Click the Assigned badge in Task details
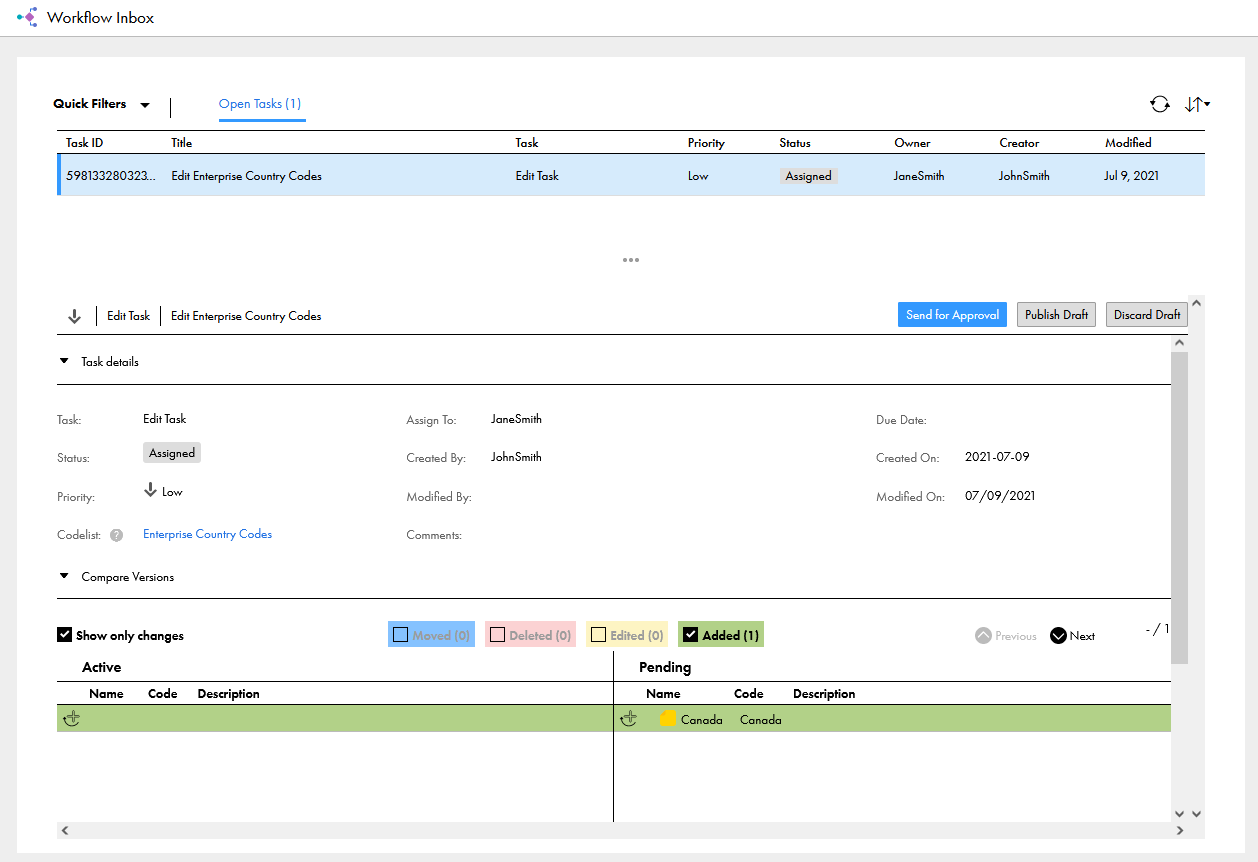This screenshot has height=862, width=1258. pos(172,453)
